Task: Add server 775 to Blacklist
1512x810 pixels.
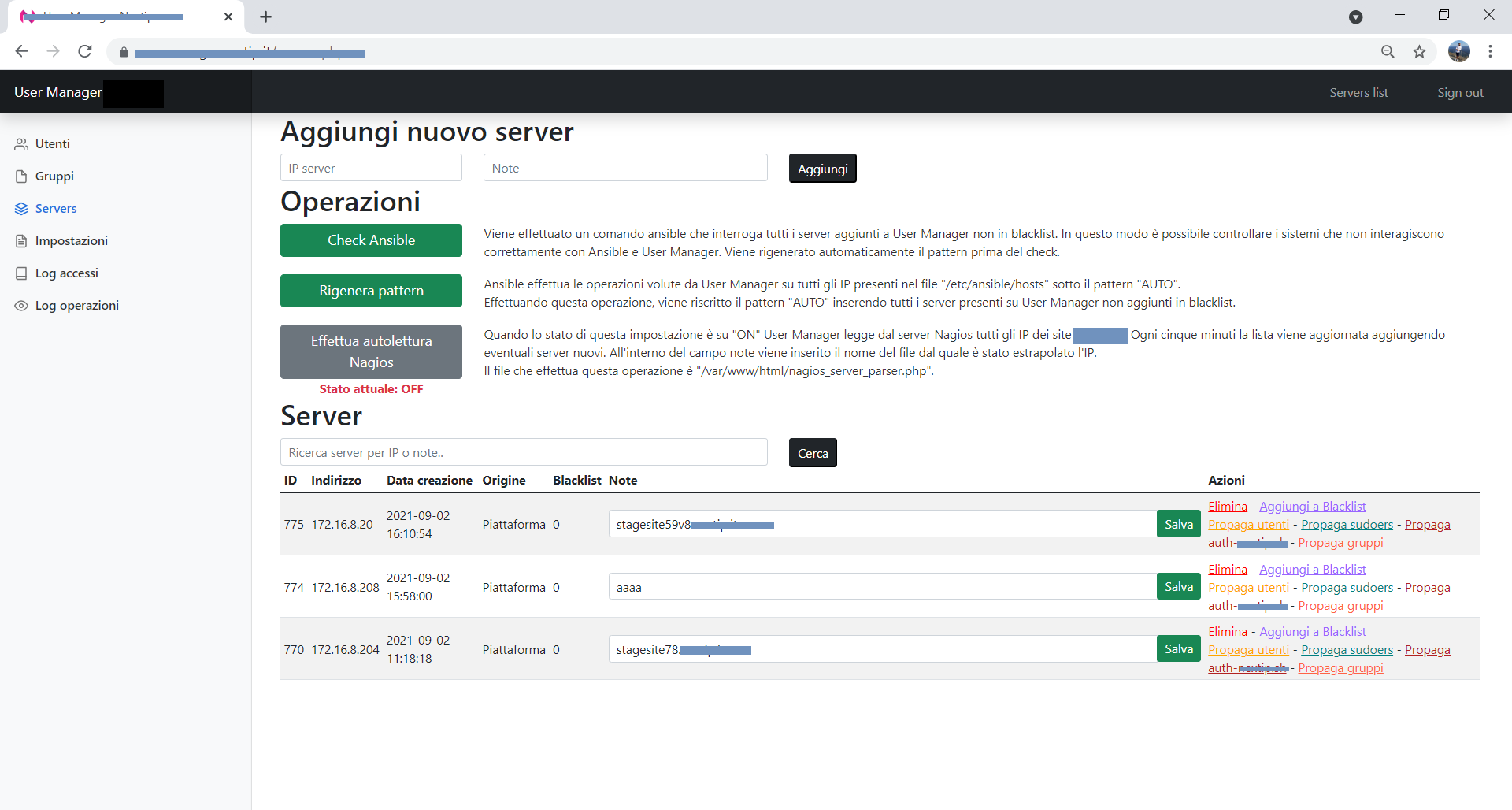Action: (1312, 506)
